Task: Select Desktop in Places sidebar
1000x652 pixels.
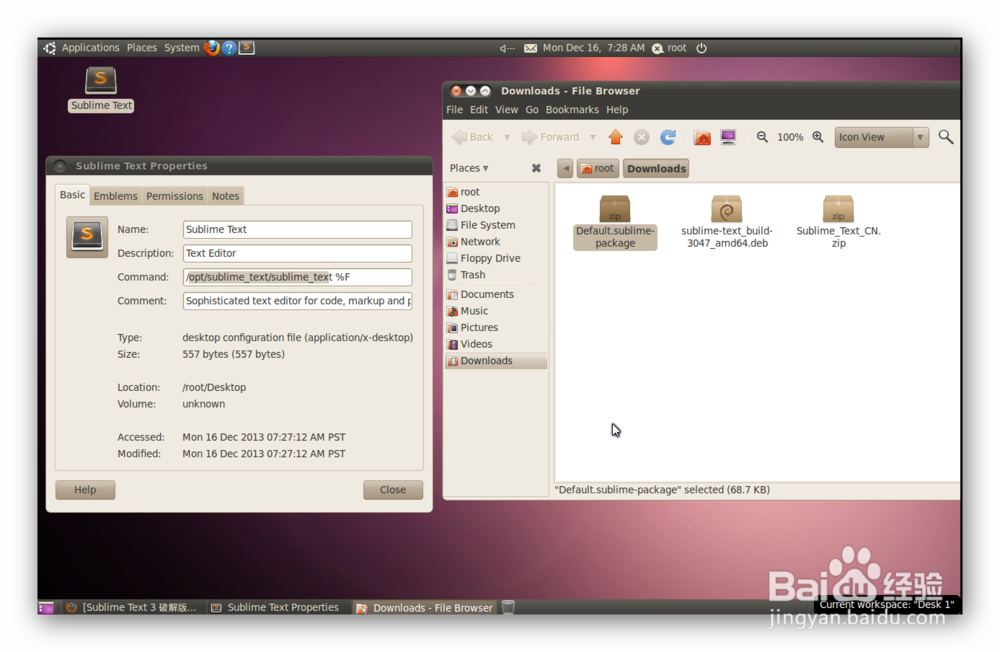Action: pyautogui.click(x=496, y=209)
